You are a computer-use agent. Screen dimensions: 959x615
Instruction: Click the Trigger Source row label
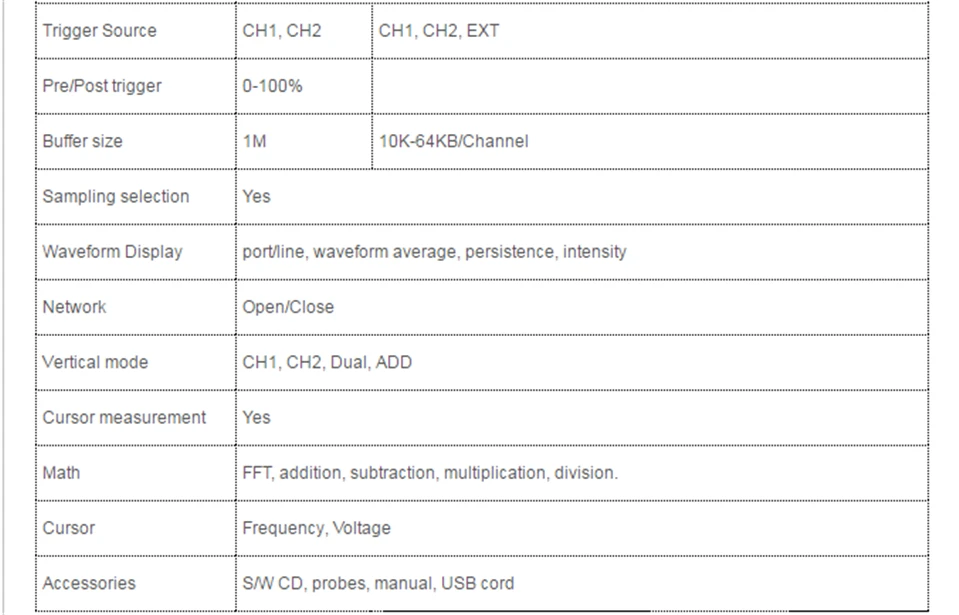(x=99, y=31)
